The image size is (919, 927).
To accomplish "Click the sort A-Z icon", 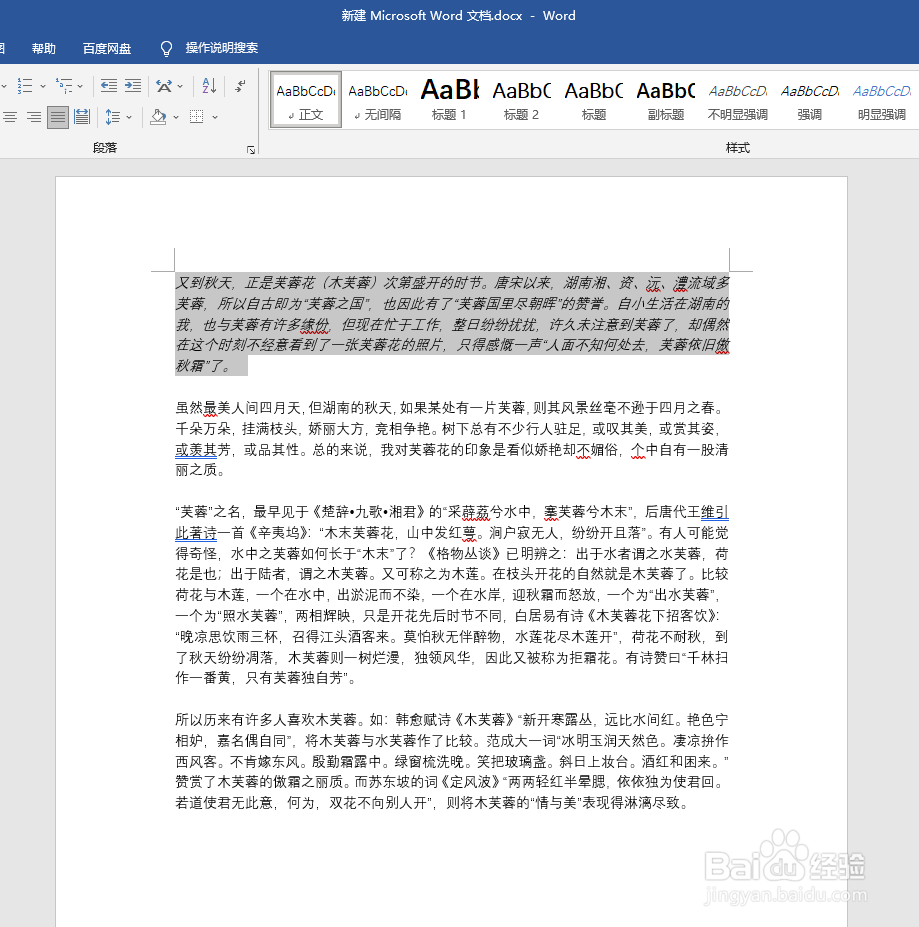I will pos(208,86).
